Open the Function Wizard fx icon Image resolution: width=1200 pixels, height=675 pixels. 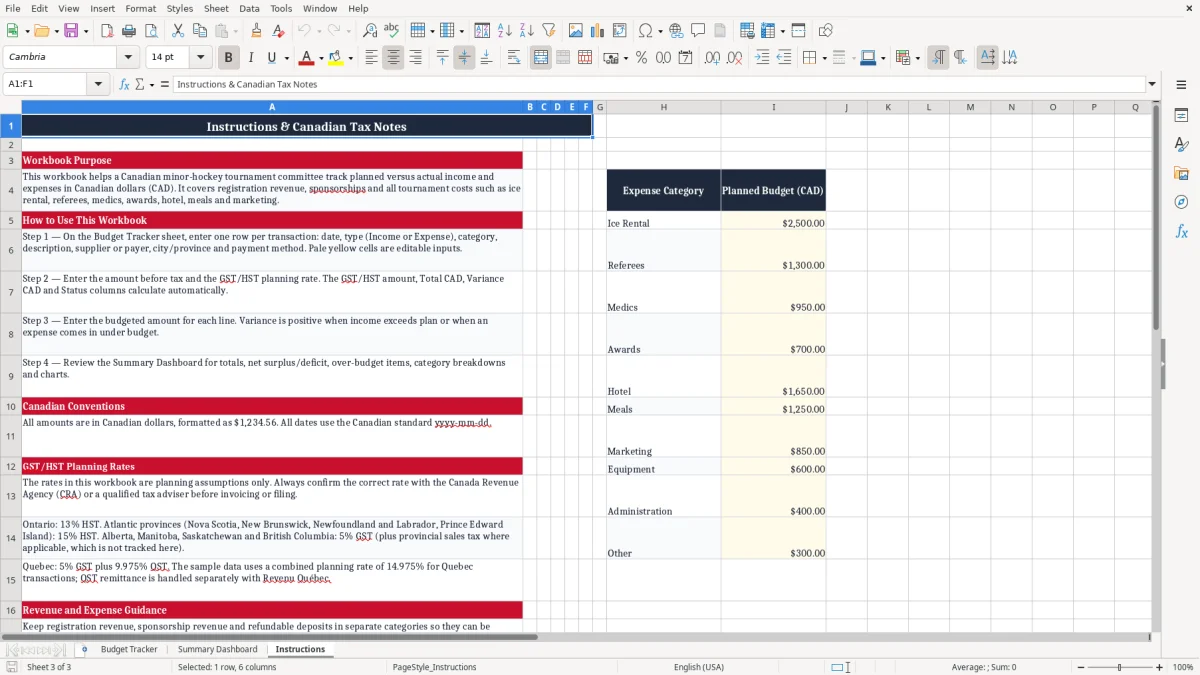pyautogui.click(x=124, y=84)
